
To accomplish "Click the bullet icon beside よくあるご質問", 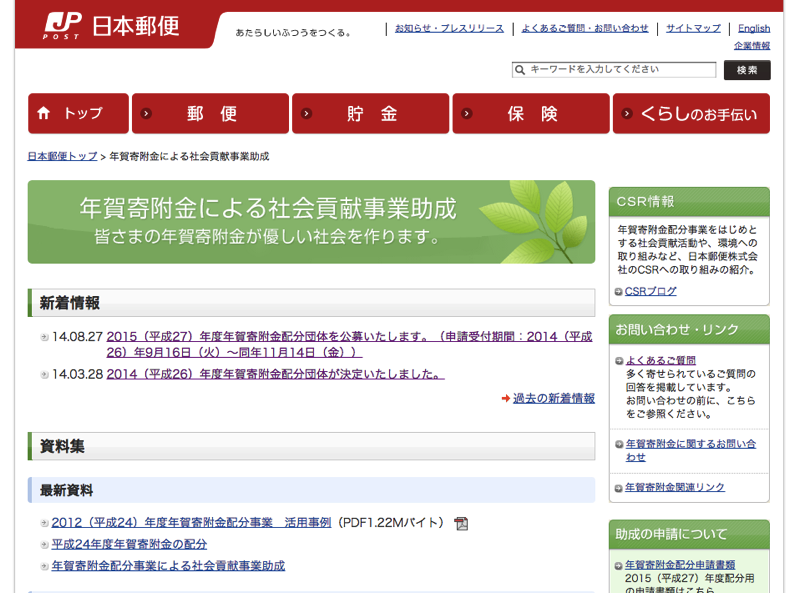I will (x=619, y=361).
